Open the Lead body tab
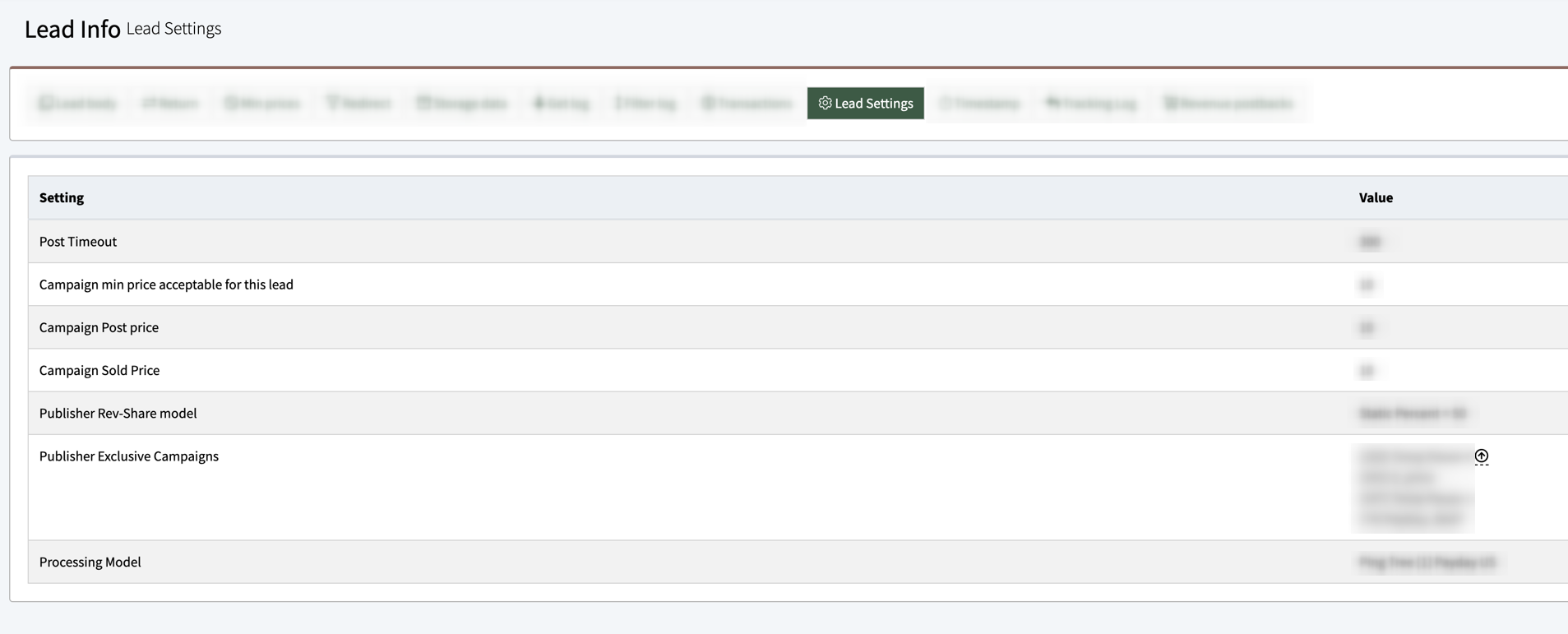This screenshot has width=1568, height=634. point(78,104)
